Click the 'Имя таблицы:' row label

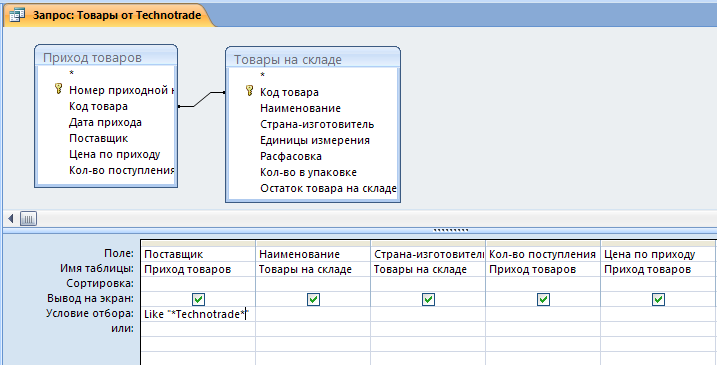[x=96, y=268]
